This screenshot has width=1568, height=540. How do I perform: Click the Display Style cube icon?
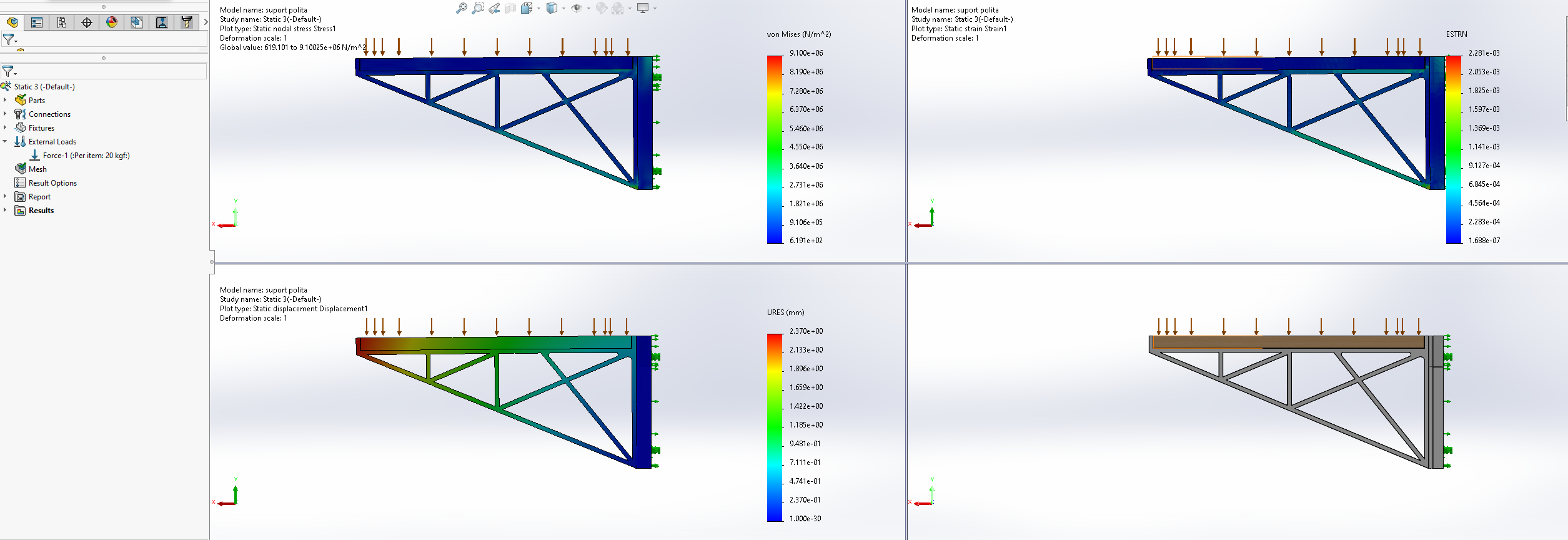pyautogui.click(x=552, y=8)
